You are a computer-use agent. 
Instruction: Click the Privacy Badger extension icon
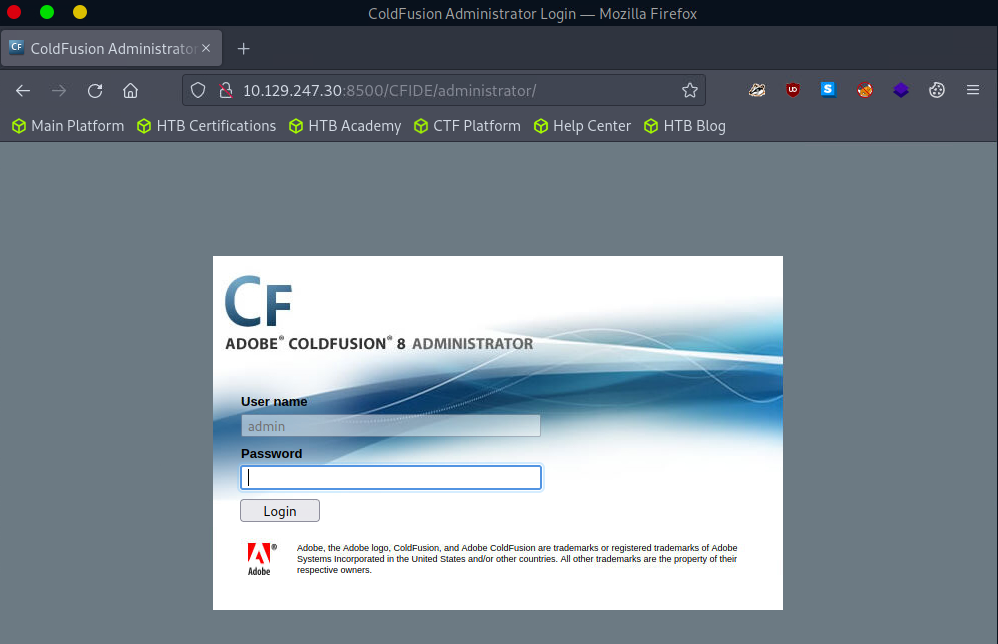(x=758, y=90)
